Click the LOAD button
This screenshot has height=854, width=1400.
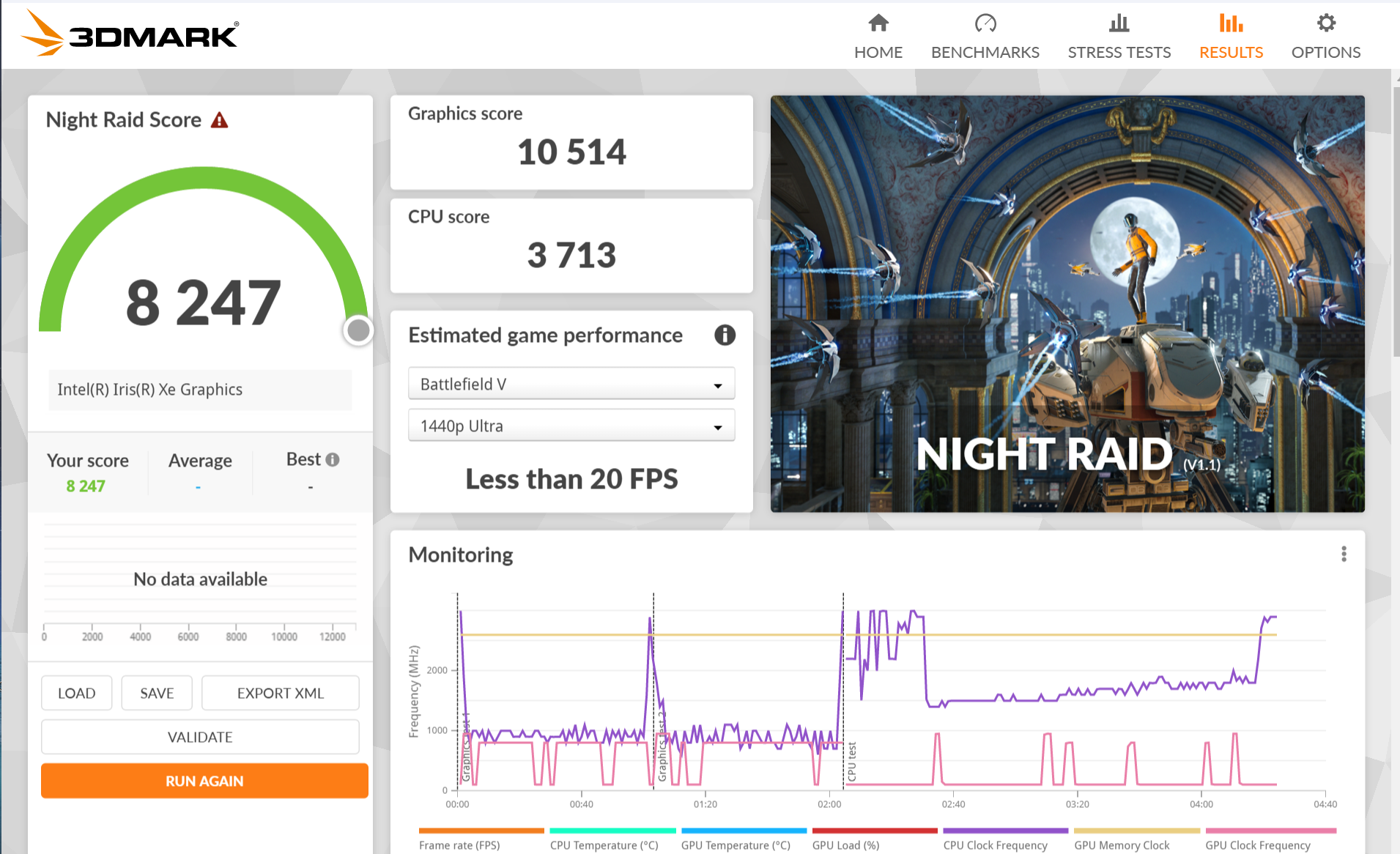click(77, 693)
